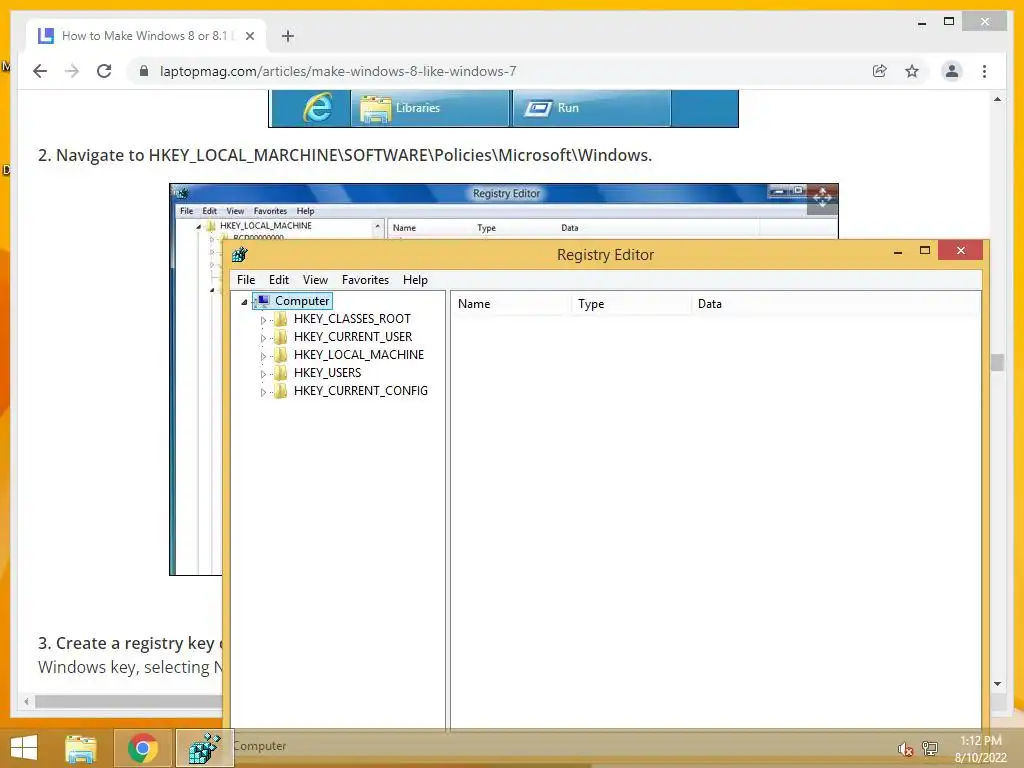Click the Type column header
The height and width of the screenshot is (768, 1024).
(632, 304)
